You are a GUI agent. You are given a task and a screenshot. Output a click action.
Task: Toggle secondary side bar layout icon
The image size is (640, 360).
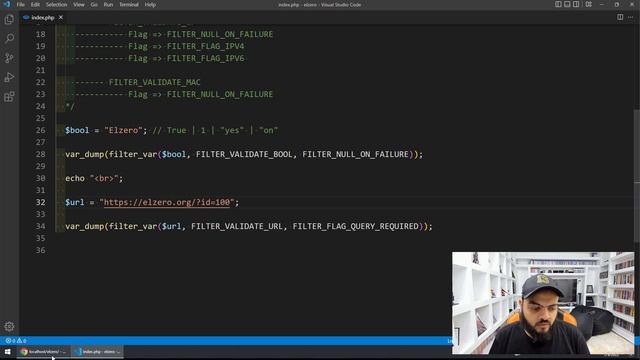[576, 4]
